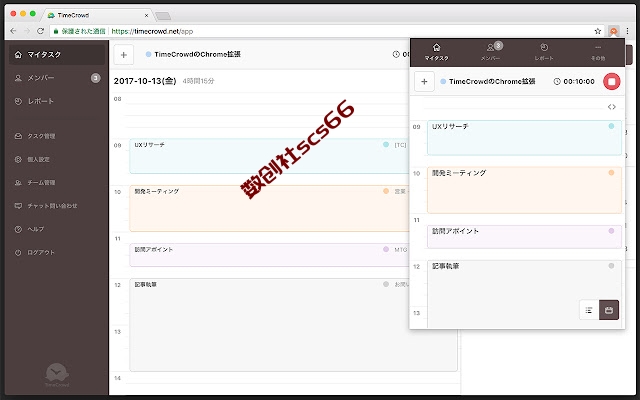Switch popup to calendar view
This screenshot has height=400, width=640.
(x=609, y=310)
